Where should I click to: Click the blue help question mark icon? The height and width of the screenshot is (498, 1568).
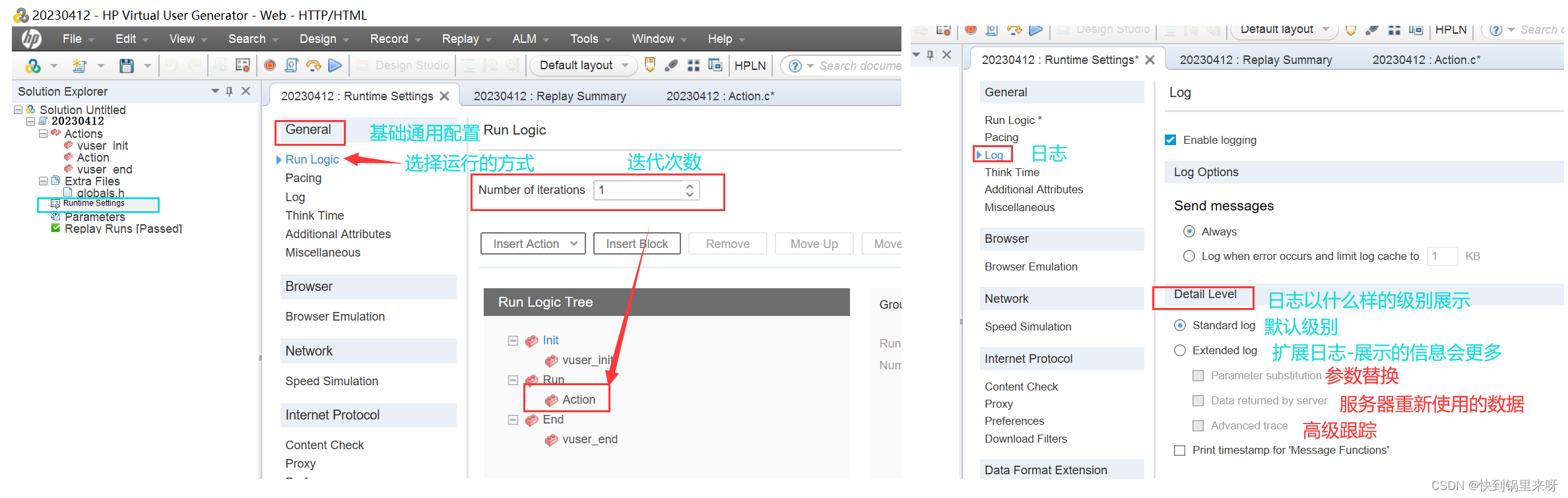[x=795, y=66]
